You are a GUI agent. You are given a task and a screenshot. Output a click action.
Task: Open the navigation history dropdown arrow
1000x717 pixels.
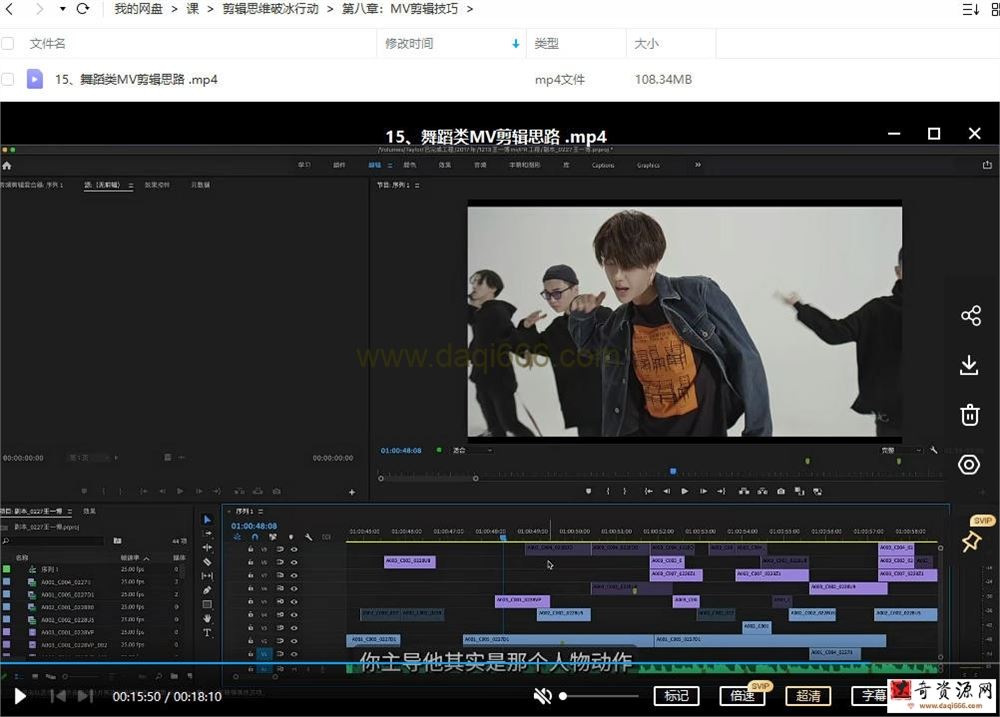pos(62,9)
